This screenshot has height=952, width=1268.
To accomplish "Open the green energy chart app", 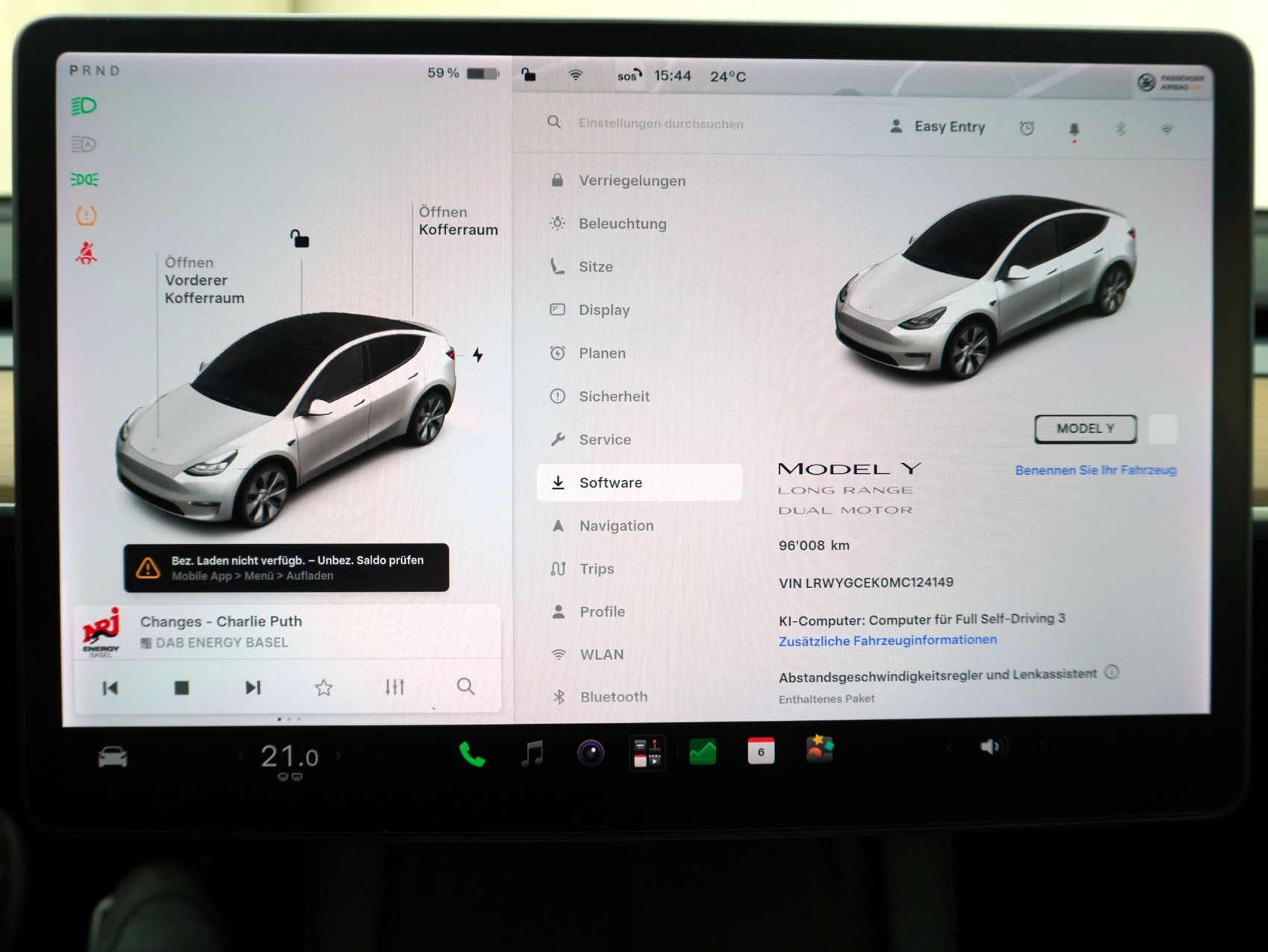I will [x=703, y=751].
